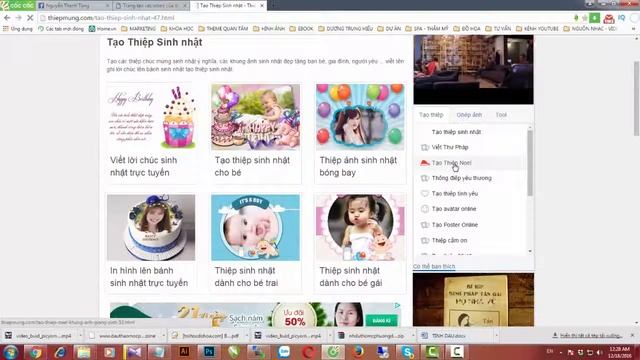The image size is (640, 360).
Task: Click the bookmark star icon in address bar
Action: point(585,18)
